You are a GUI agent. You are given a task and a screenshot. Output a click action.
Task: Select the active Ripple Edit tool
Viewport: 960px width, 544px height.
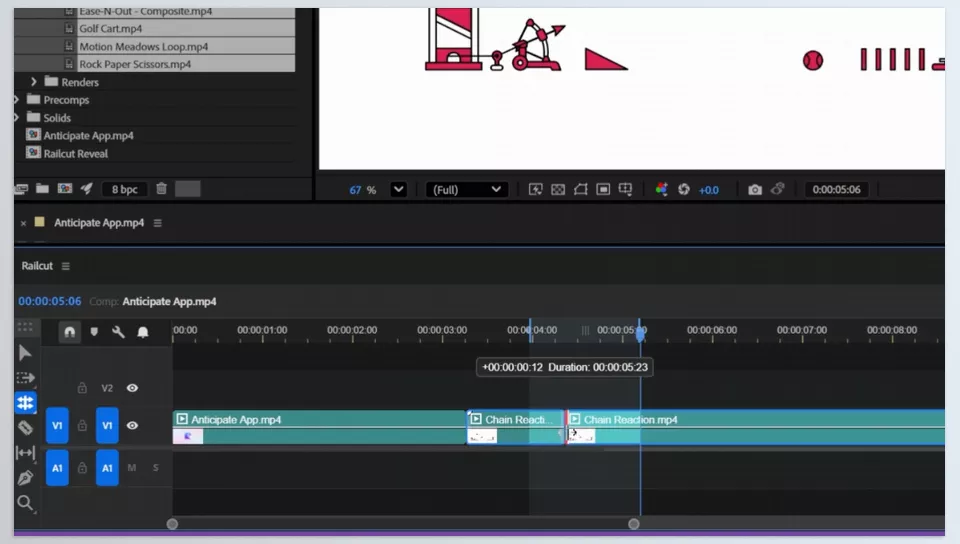(25, 403)
